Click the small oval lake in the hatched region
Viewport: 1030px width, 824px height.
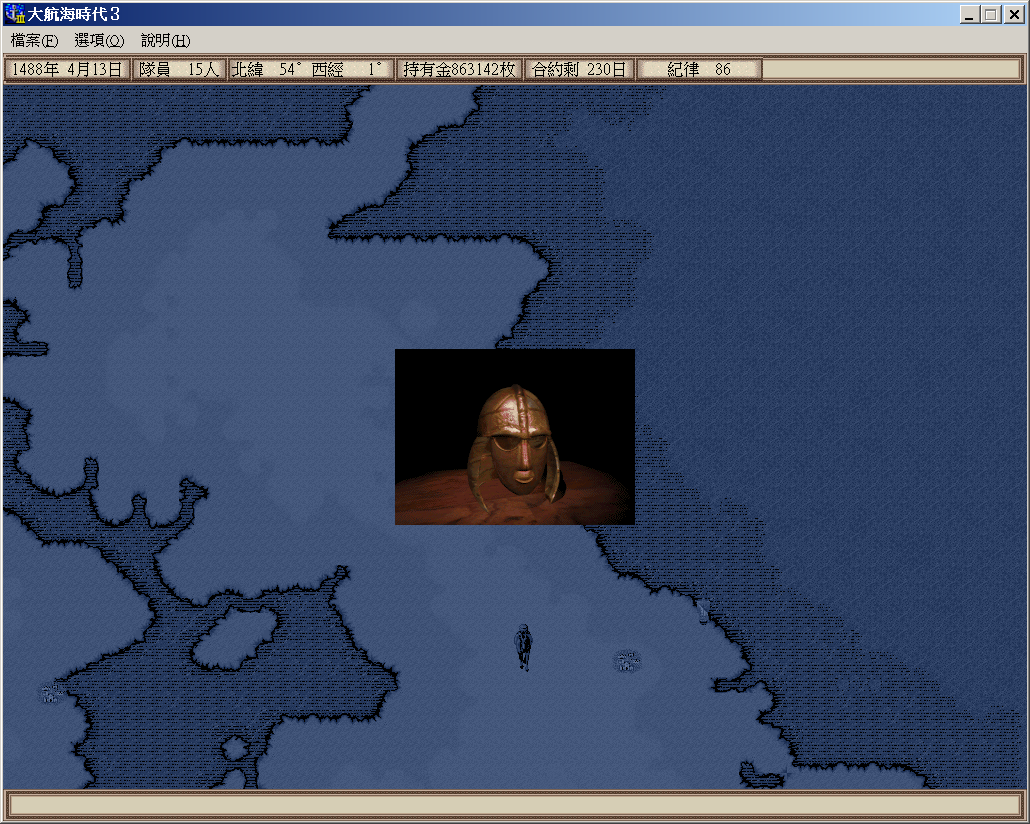coord(234,638)
